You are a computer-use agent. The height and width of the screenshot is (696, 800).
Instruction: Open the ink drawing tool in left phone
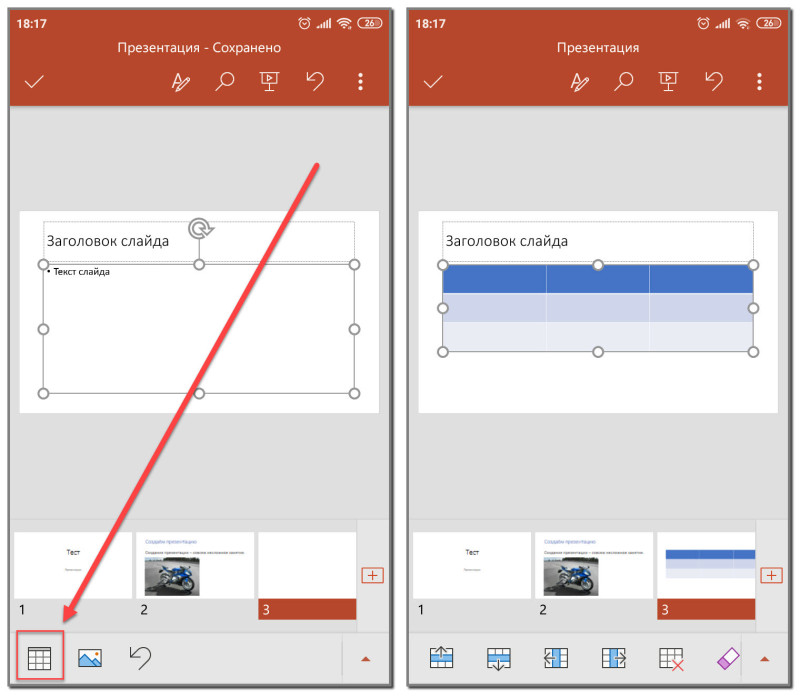click(180, 82)
